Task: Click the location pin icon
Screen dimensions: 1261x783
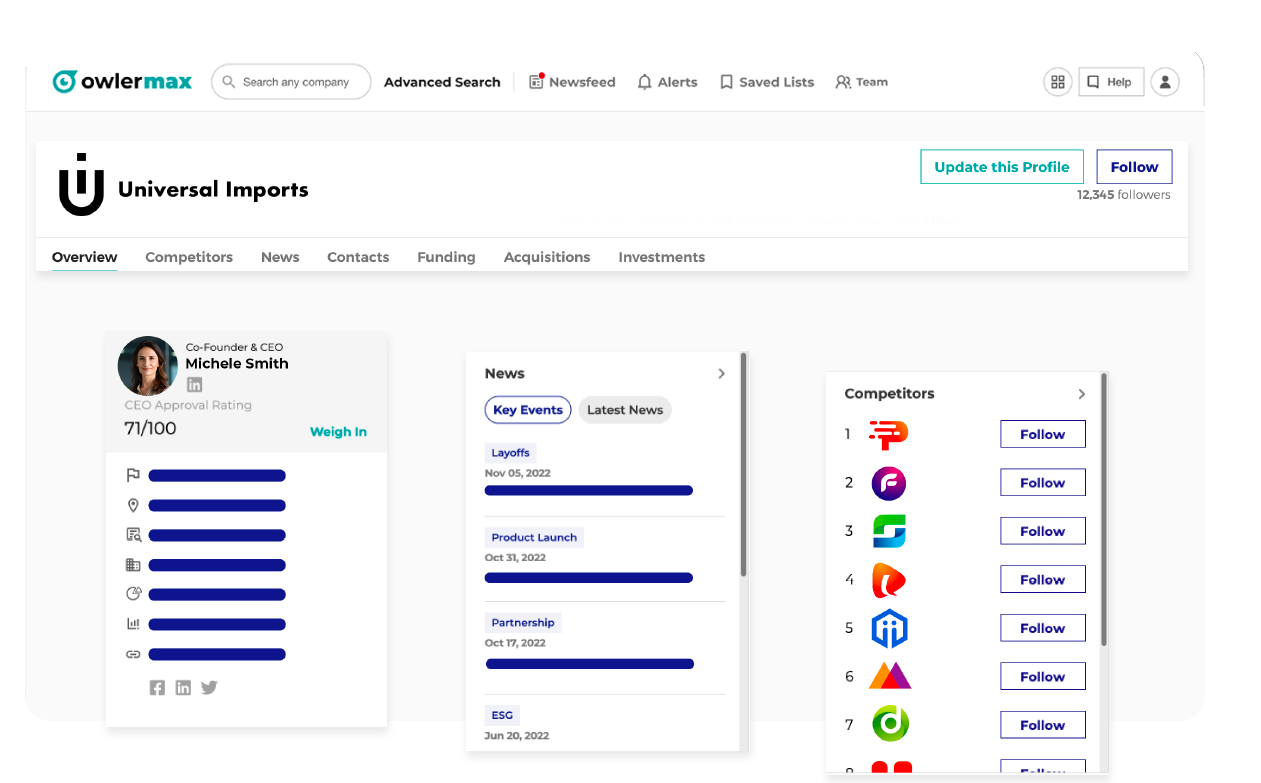Action: pyautogui.click(x=132, y=505)
